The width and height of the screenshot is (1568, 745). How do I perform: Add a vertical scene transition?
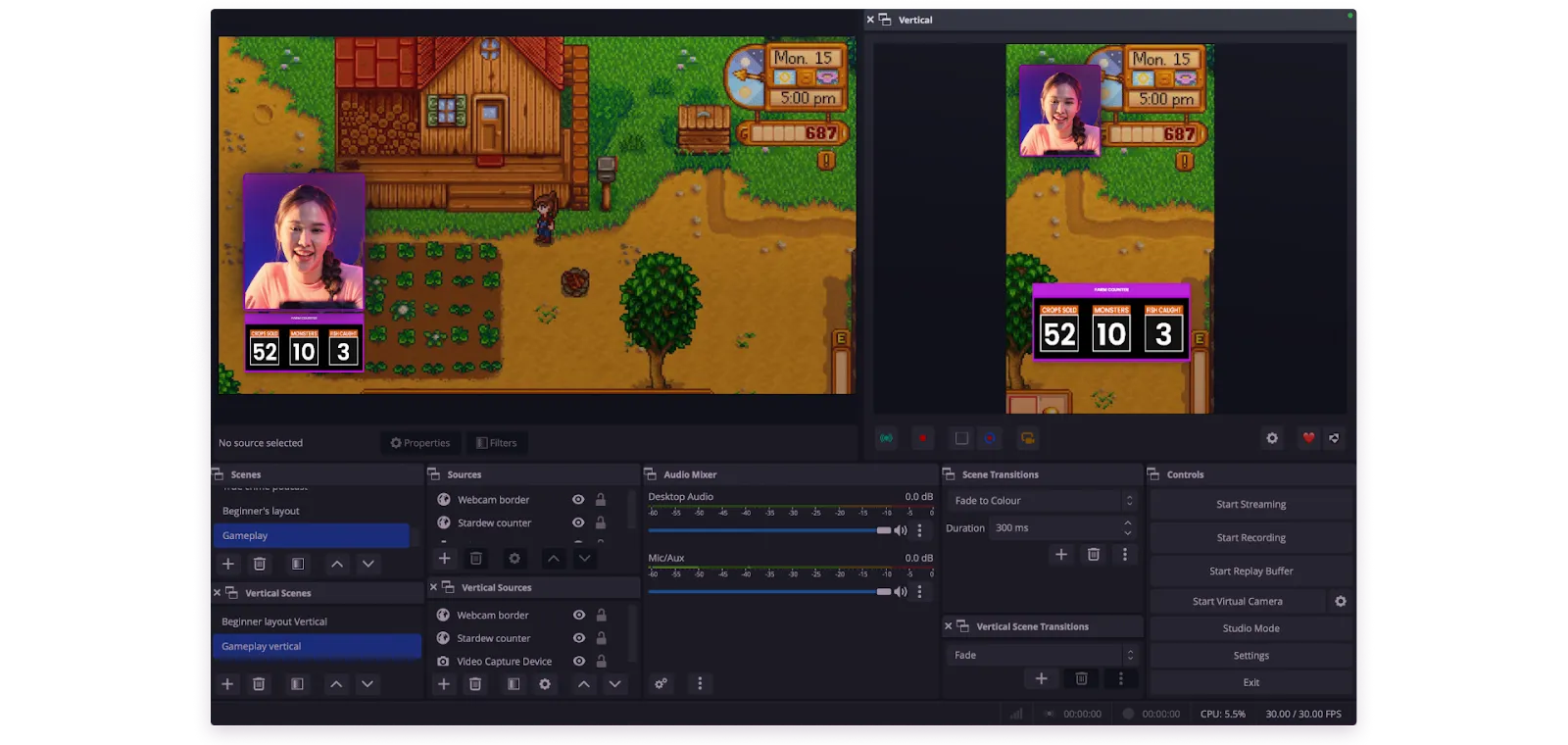click(1042, 678)
